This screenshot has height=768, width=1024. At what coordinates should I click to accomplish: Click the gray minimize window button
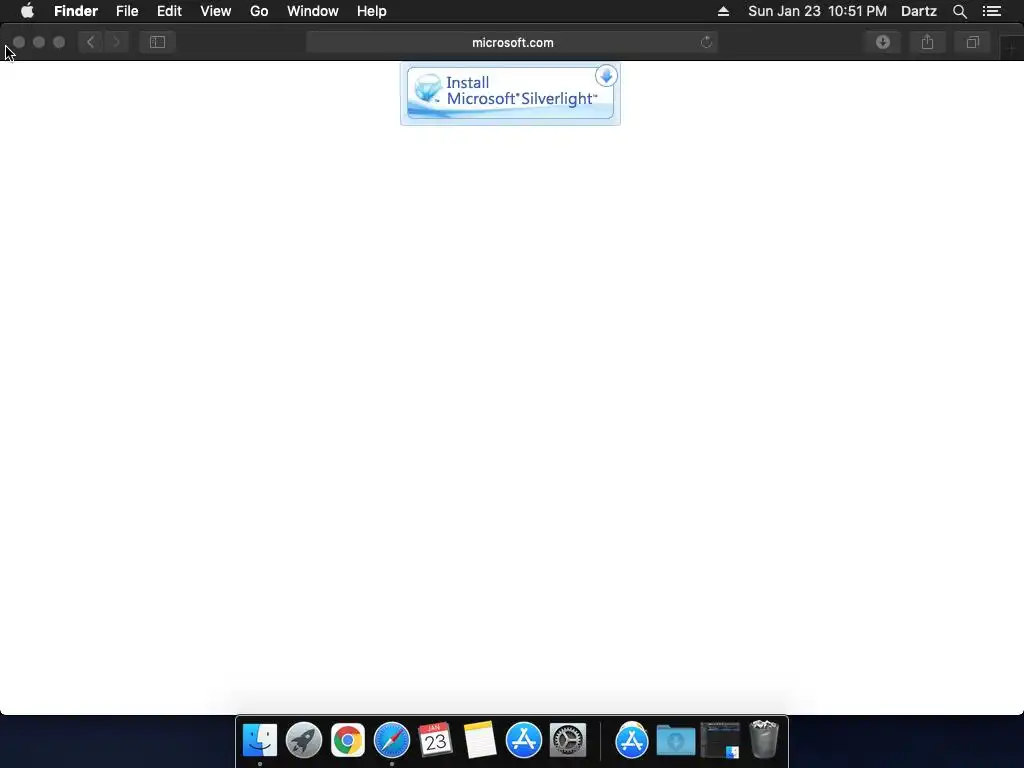(39, 42)
